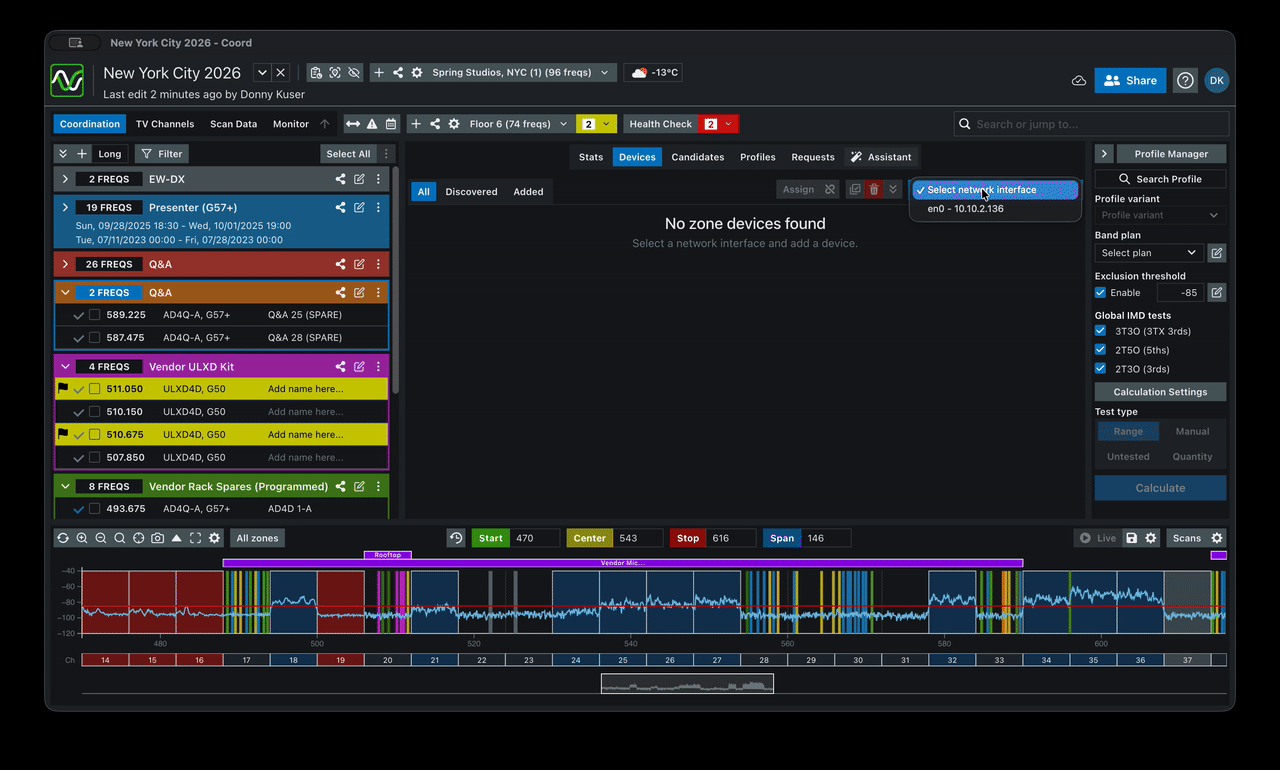Click the Profile Manager button
Viewport: 1280px width, 770px height.
click(x=1170, y=154)
